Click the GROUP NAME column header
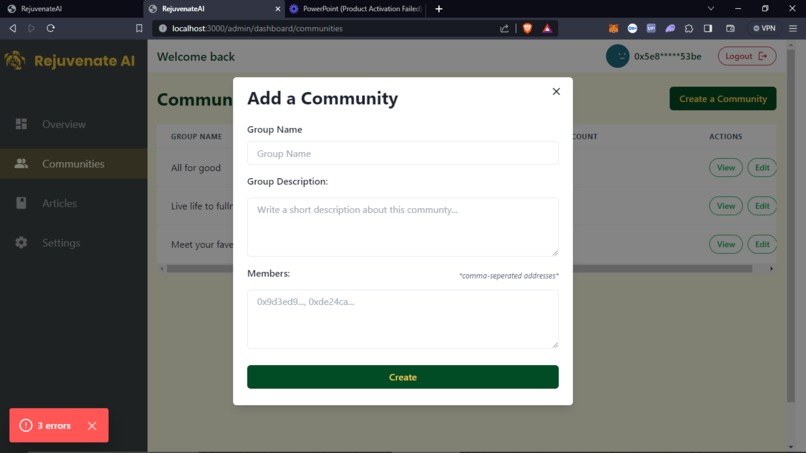Viewport: 806px width, 453px height. pyautogui.click(x=196, y=136)
